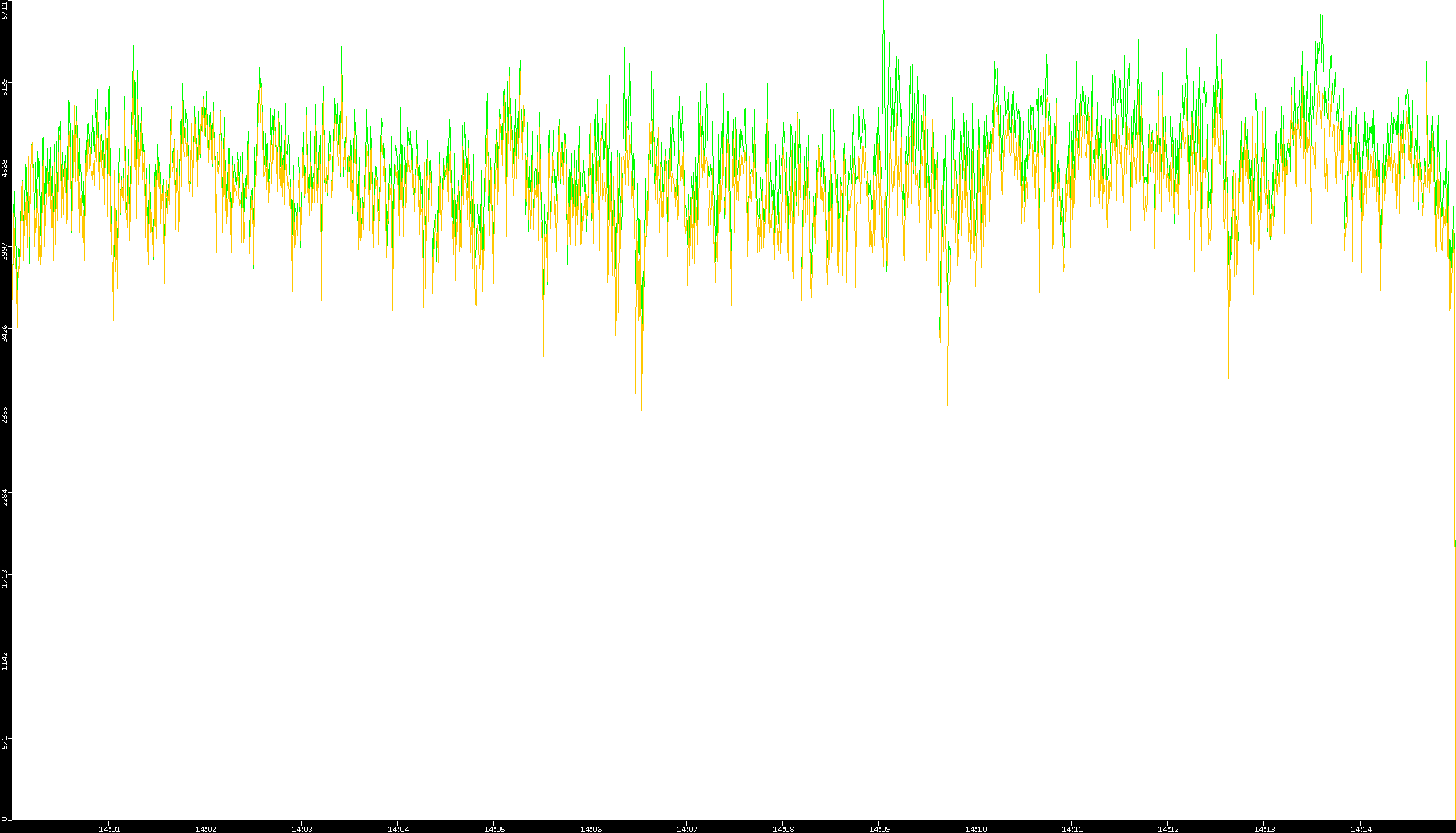Click the 1713 vertical axis label
This screenshot has height=833, width=1456.
click(6, 578)
